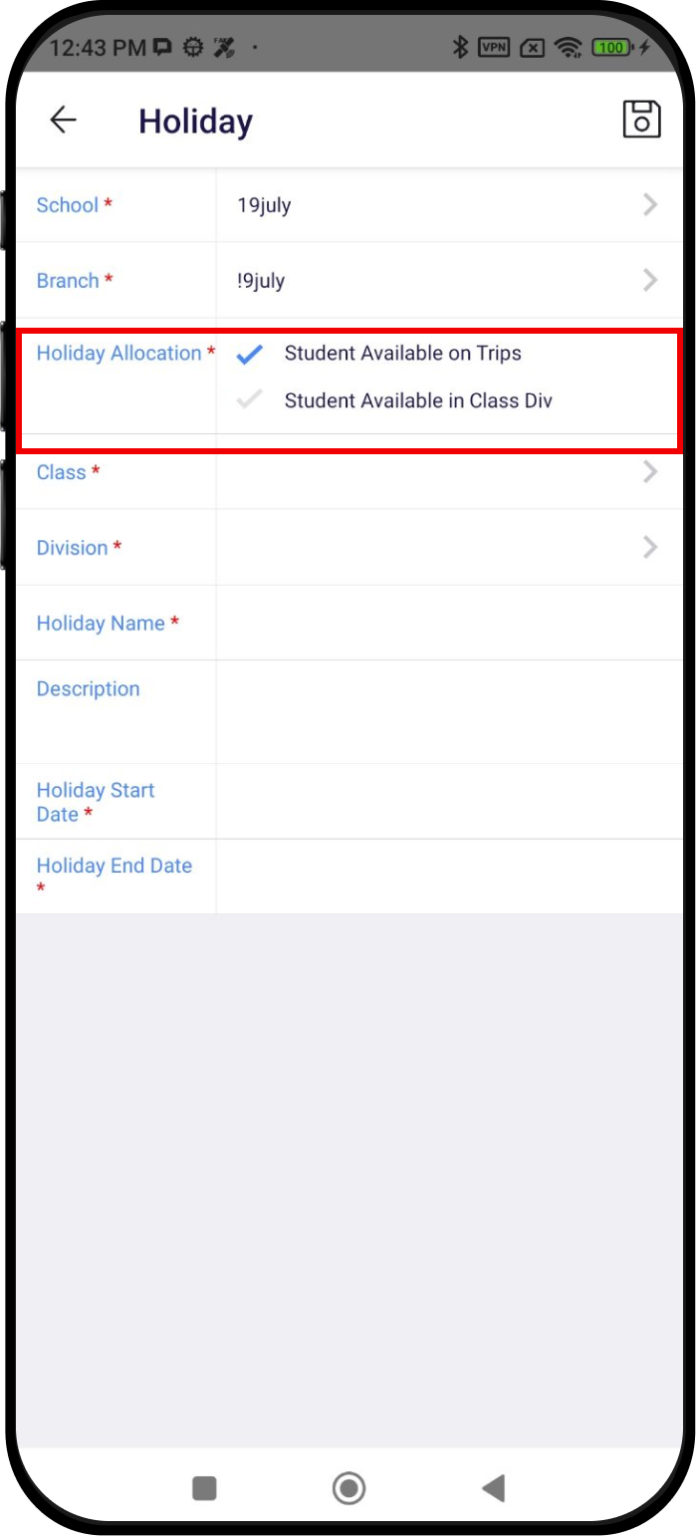Select the Holiday Name input field
This screenshot has width=696, height=1536.
click(x=450, y=623)
